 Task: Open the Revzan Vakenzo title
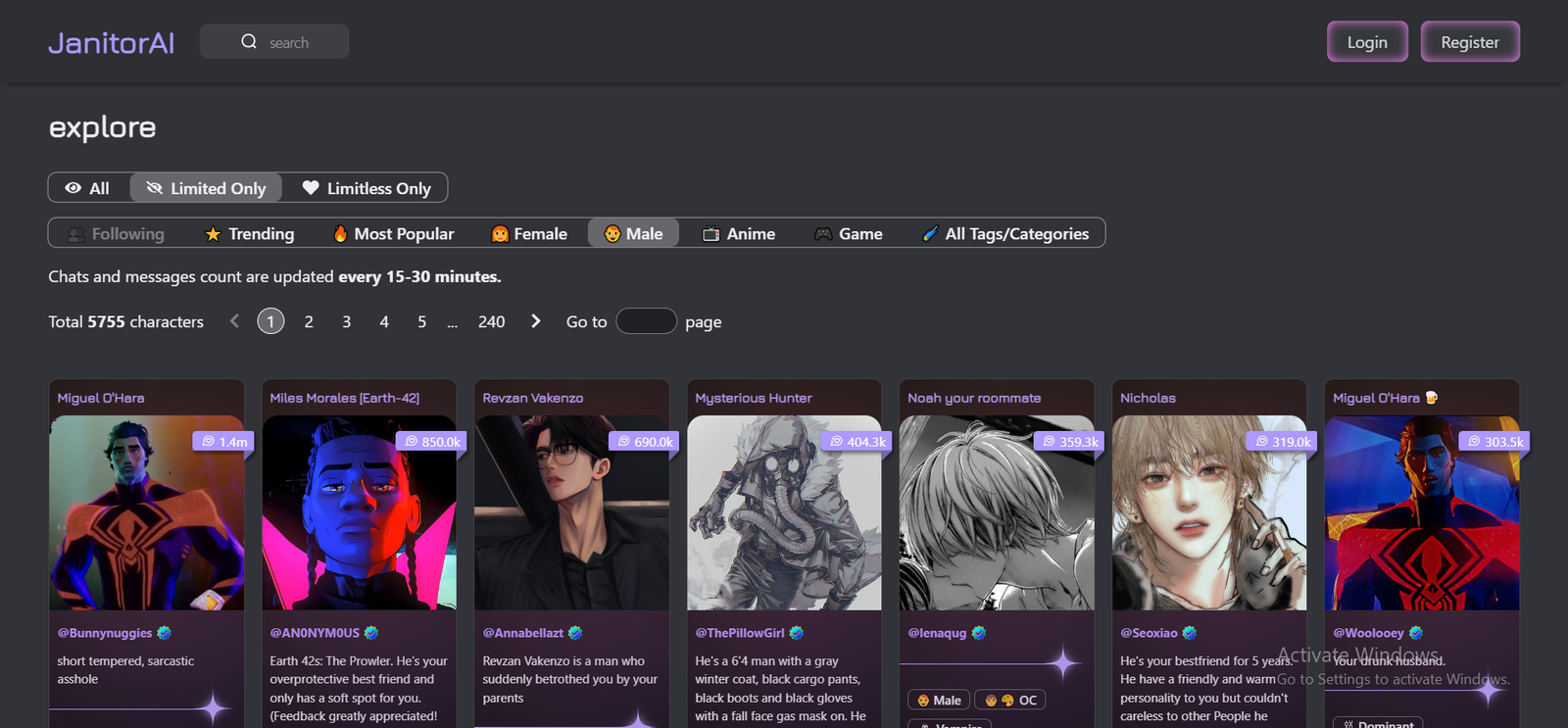pyautogui.click(x=532, y=398)
